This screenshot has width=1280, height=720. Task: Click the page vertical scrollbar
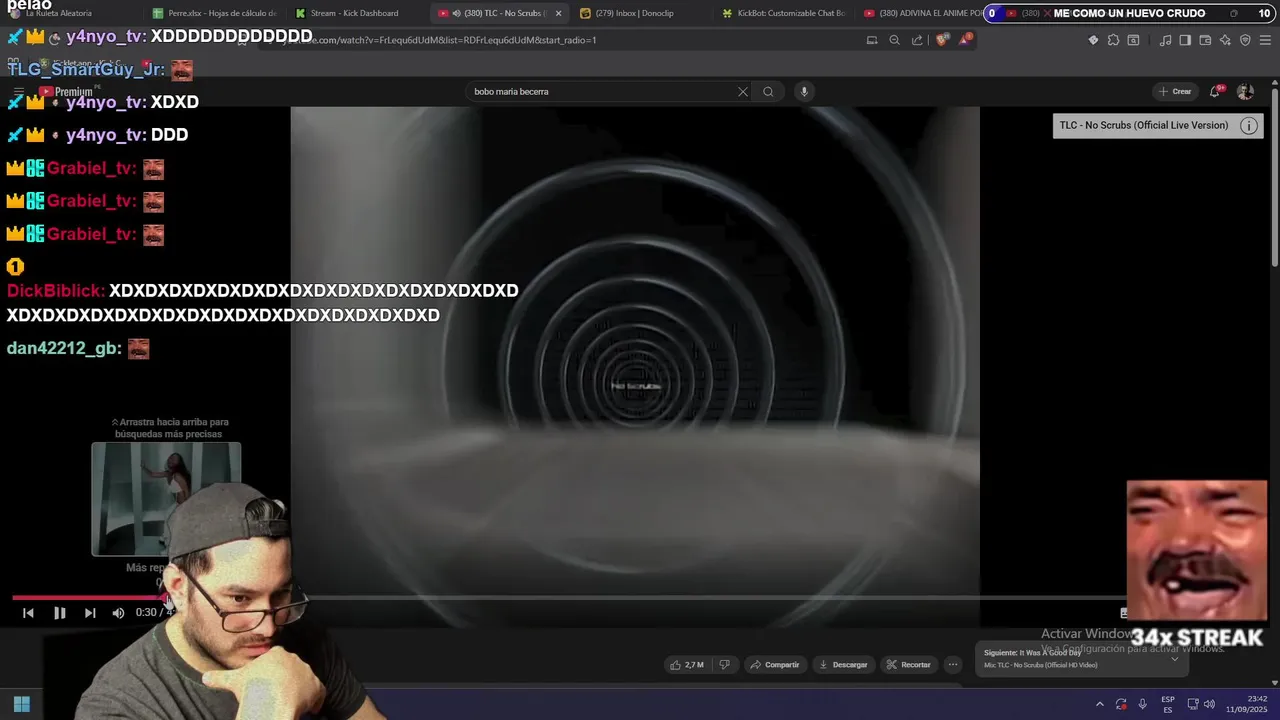tap(1274, 180)
